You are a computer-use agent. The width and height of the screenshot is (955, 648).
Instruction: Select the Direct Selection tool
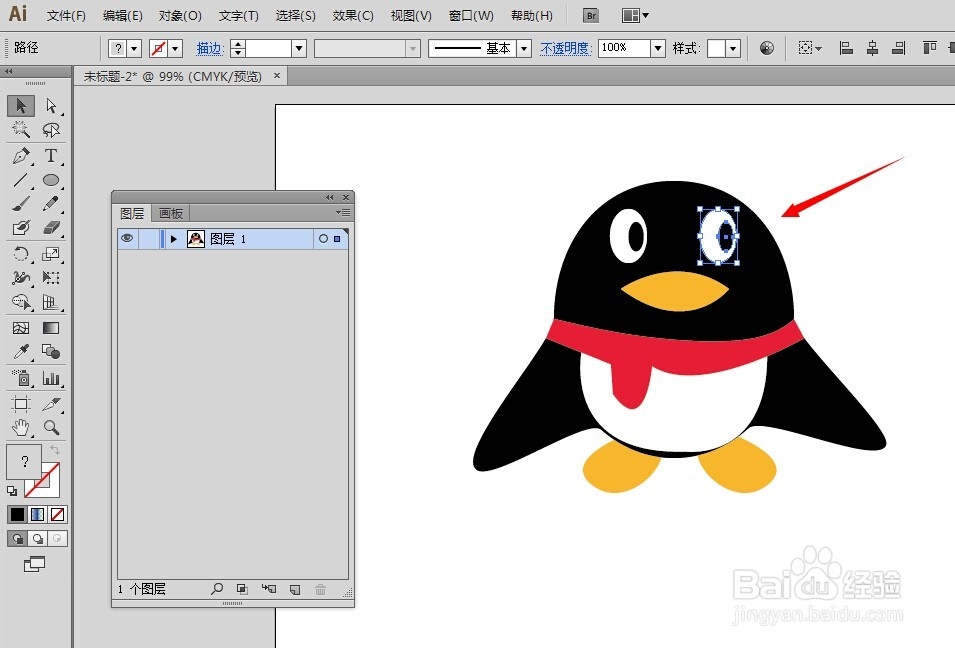[51, 105]
